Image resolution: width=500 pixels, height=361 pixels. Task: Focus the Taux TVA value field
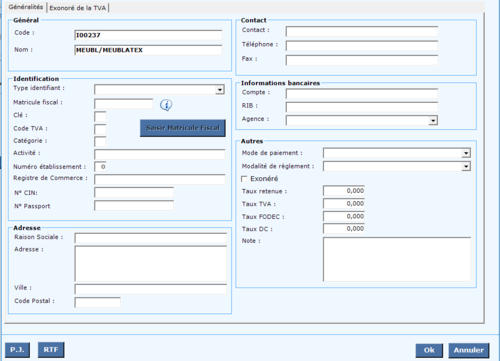pos(344,203)
